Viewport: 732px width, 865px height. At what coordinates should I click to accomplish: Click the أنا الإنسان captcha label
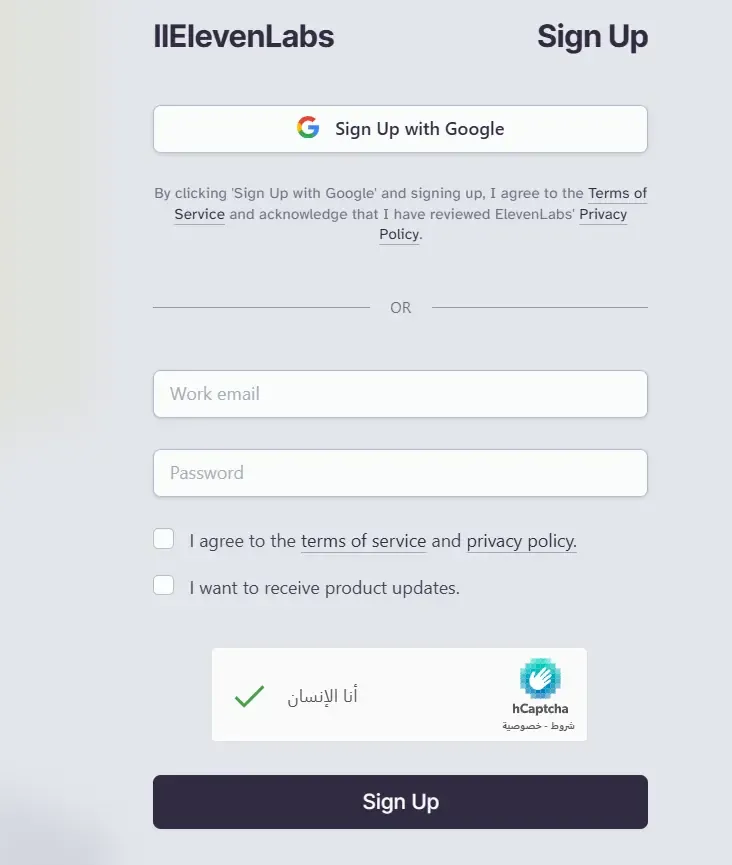click(x=323, y=696)
